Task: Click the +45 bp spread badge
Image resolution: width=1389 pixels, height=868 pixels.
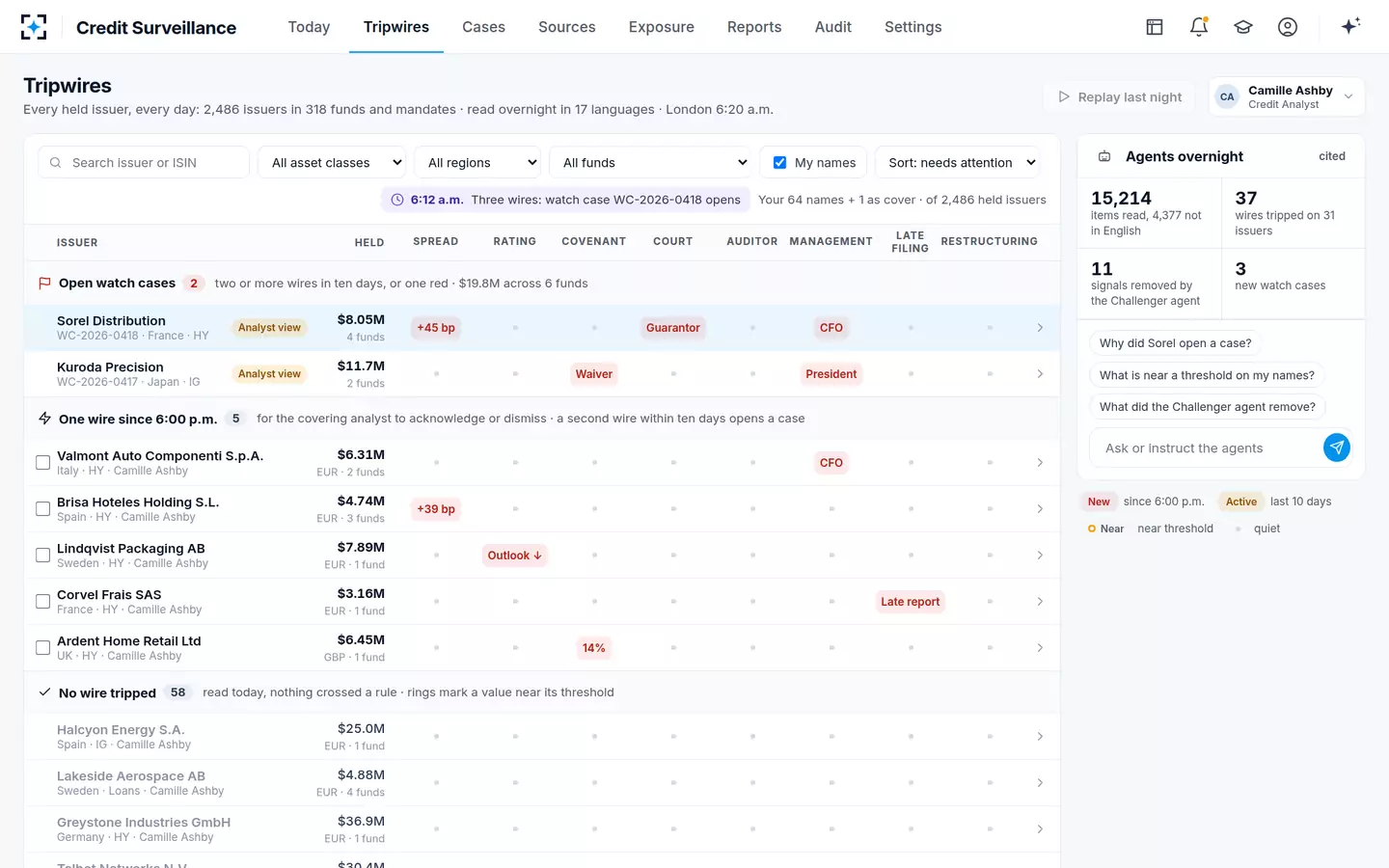Action: (436, 328)
